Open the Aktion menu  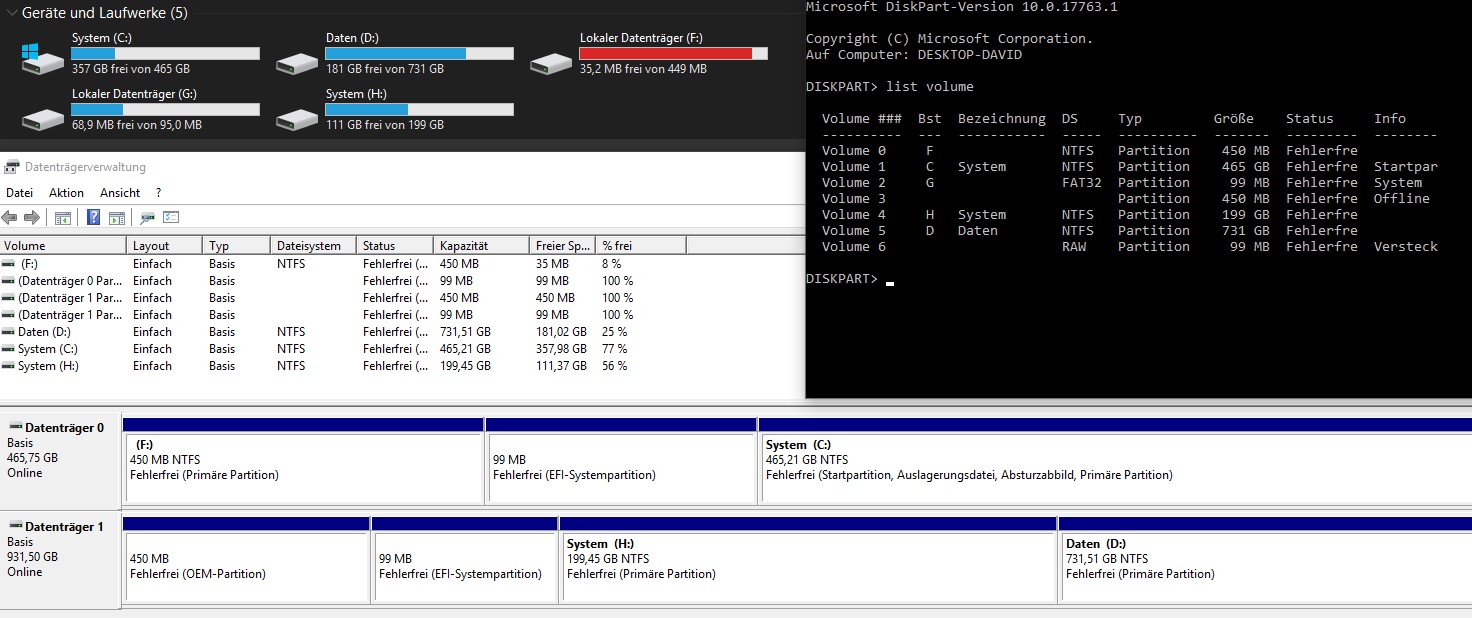tap(66, 193)
